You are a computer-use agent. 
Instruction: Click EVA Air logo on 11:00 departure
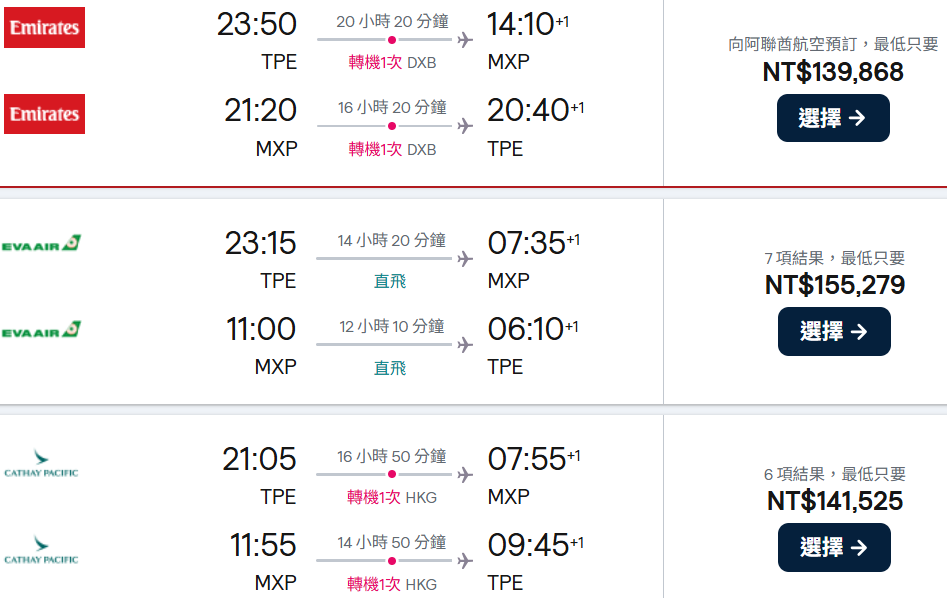point(41,330)
